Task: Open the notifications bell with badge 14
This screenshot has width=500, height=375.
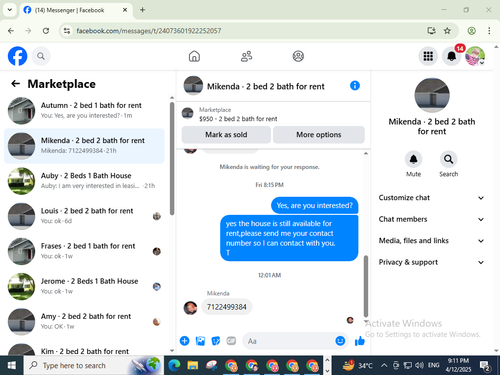Action: point(452,56)
